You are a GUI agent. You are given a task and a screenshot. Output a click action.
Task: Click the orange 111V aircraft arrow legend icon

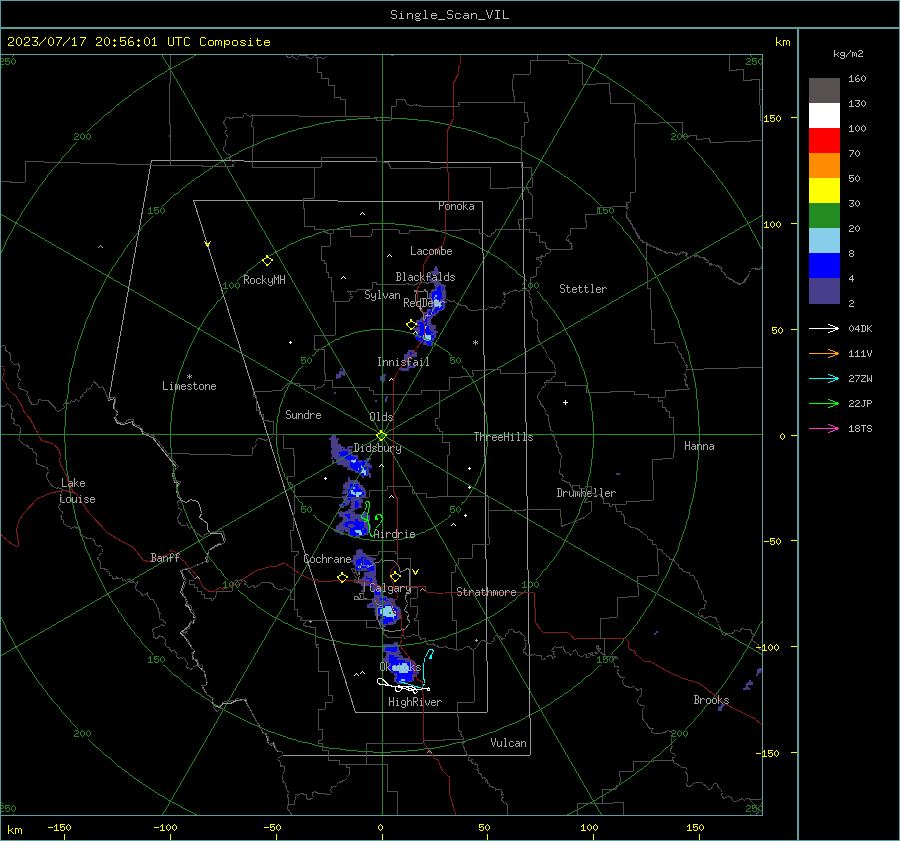point(824,354)
